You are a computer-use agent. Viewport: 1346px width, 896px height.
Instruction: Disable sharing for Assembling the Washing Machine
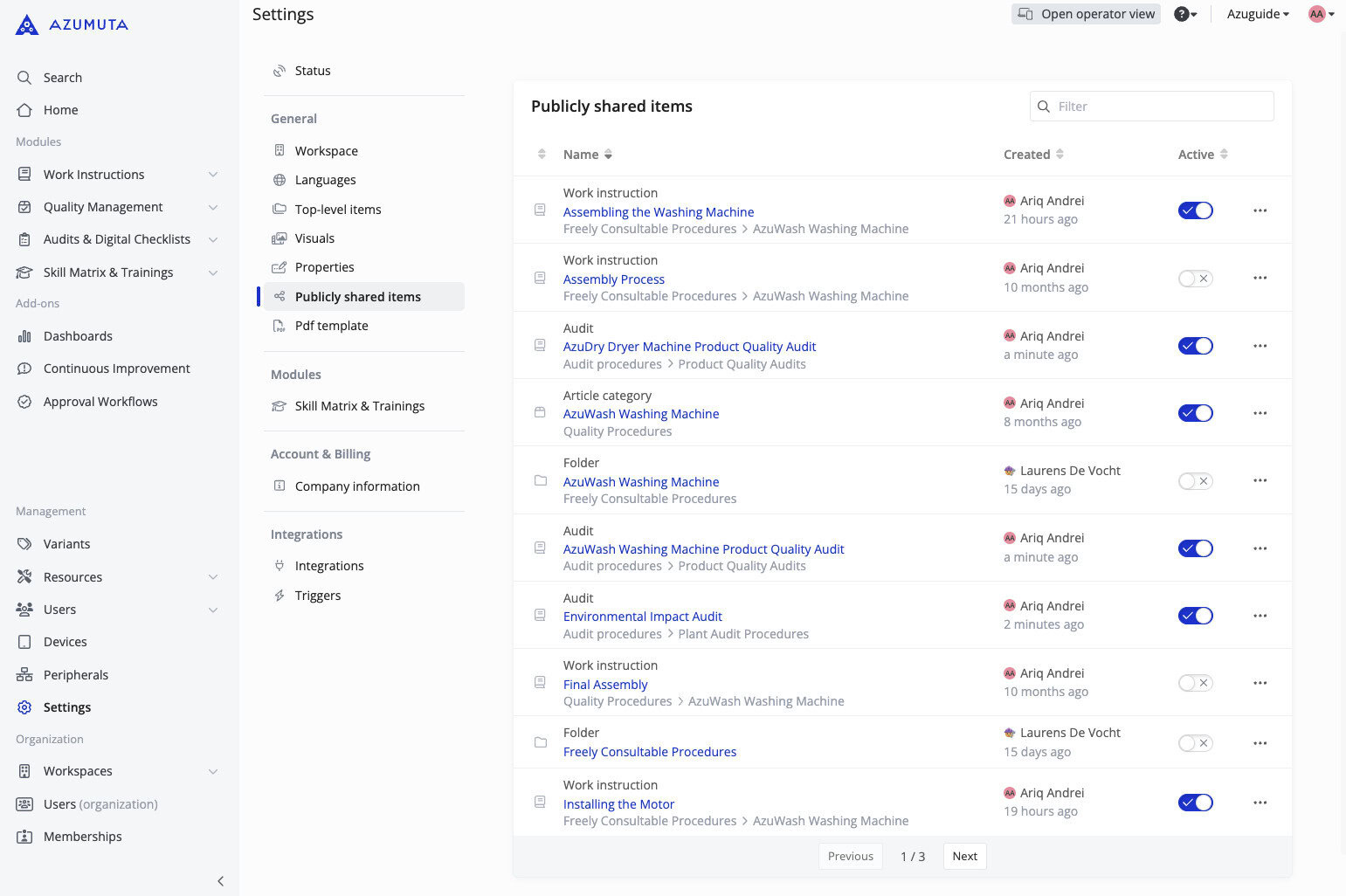pos(1195,210)
